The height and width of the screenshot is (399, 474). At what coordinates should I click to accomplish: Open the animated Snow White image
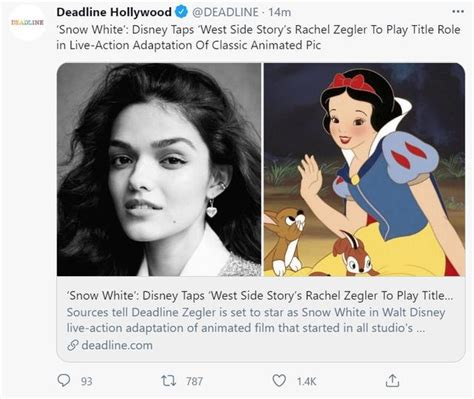[x=364, y=169]
